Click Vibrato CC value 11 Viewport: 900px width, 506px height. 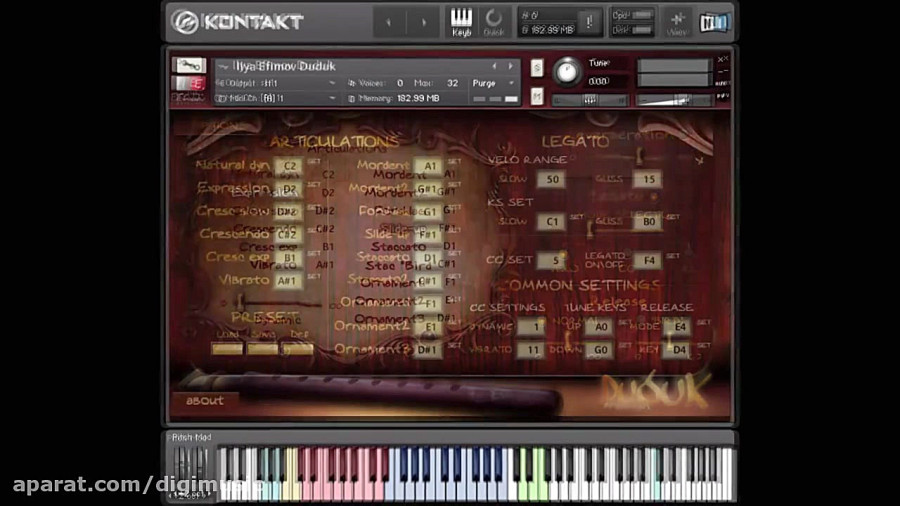(532, 350)
